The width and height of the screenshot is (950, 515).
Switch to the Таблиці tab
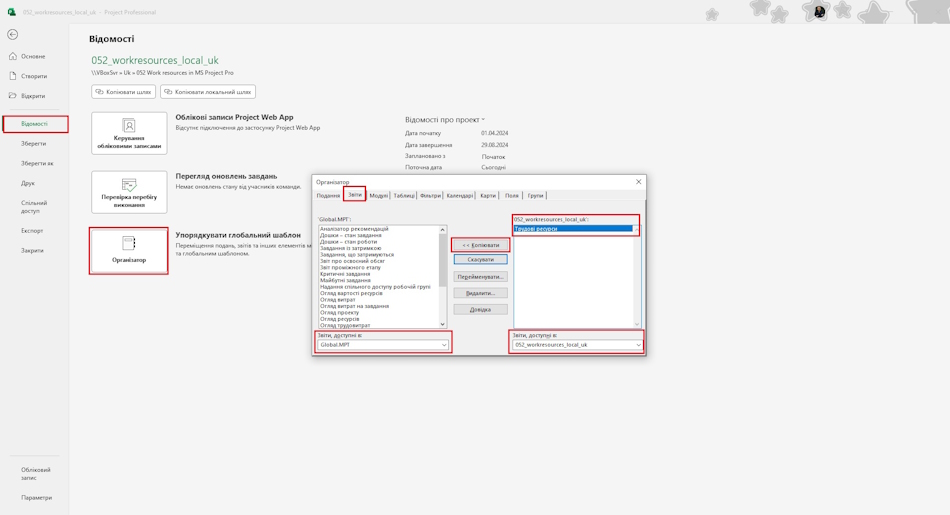(404, 196)
